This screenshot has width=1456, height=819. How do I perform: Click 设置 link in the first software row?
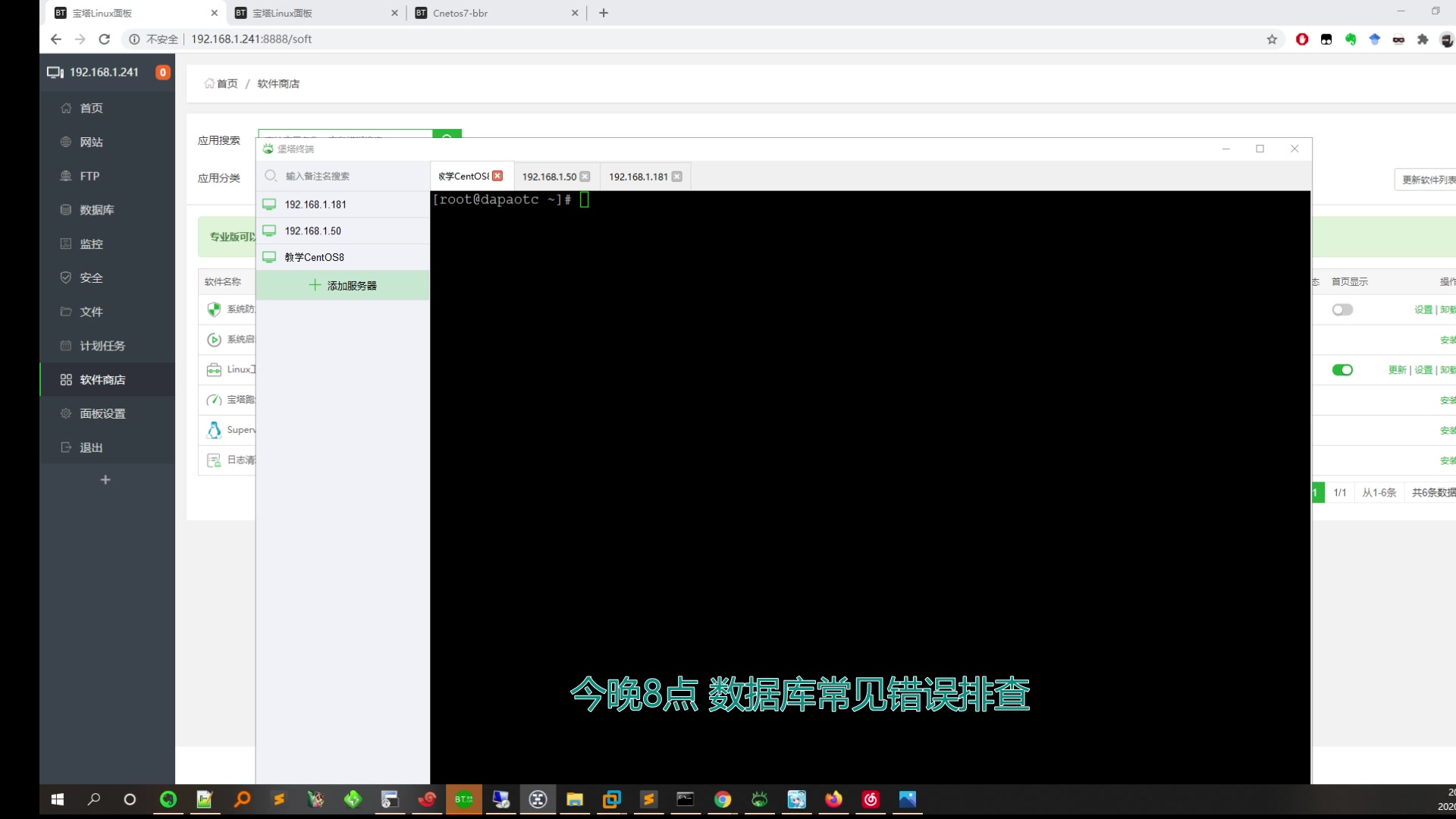pos(1423,309)
